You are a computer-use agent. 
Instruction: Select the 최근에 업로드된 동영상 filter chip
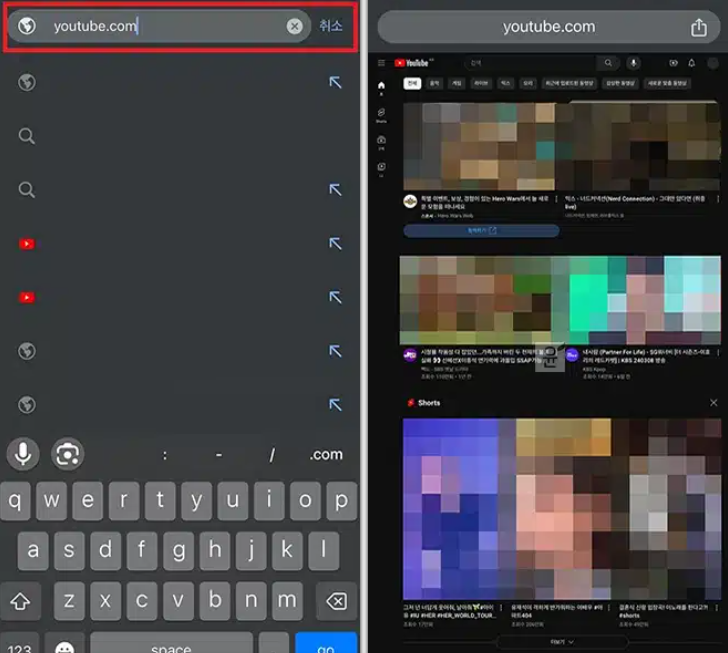[x=569, y=83]
